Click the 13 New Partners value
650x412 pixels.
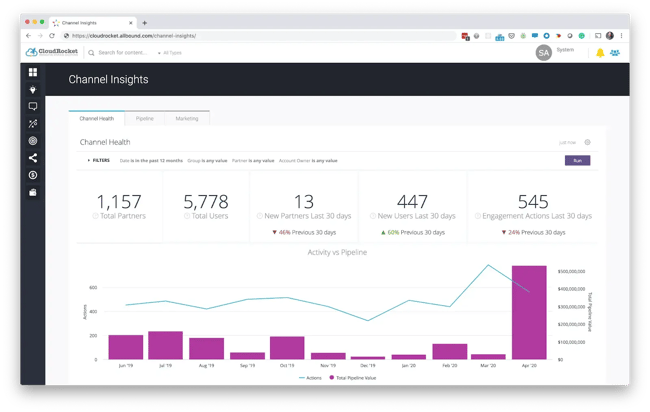click(304, 202)
